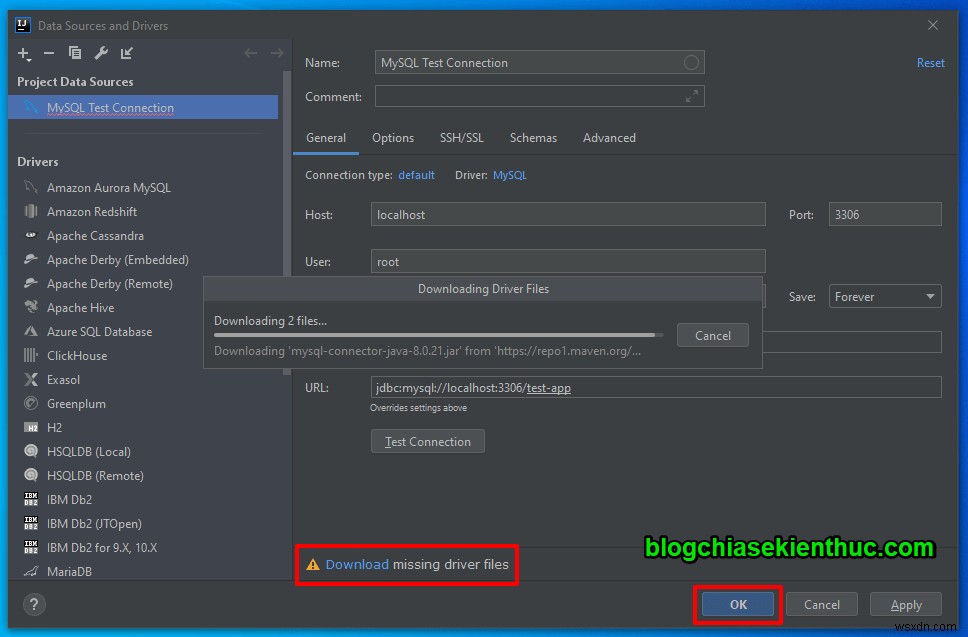Open the Advanced tab
The width and height of the screenshot is (968, 637).
point(609,138)
